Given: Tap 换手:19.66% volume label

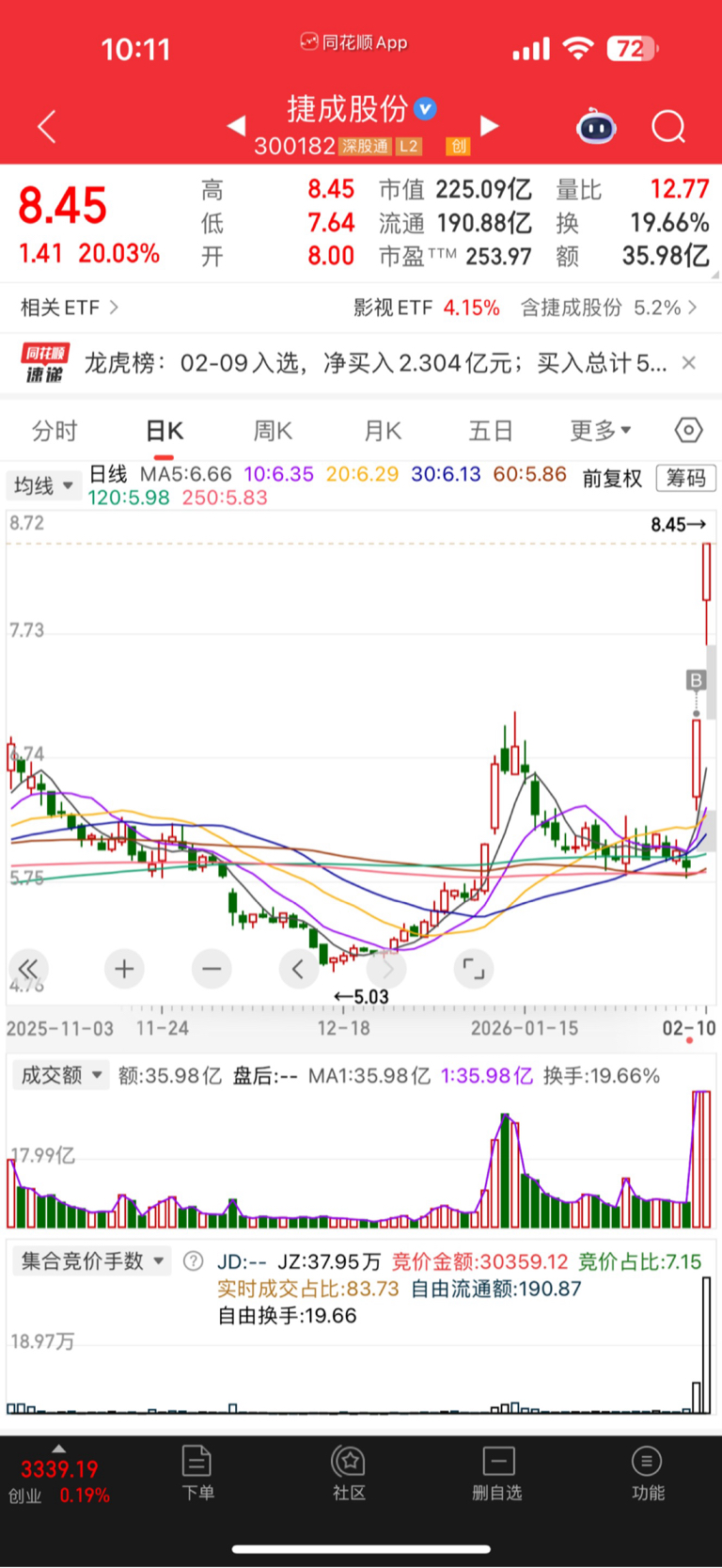Looking at the screenshot, I should coord(602,1075).
